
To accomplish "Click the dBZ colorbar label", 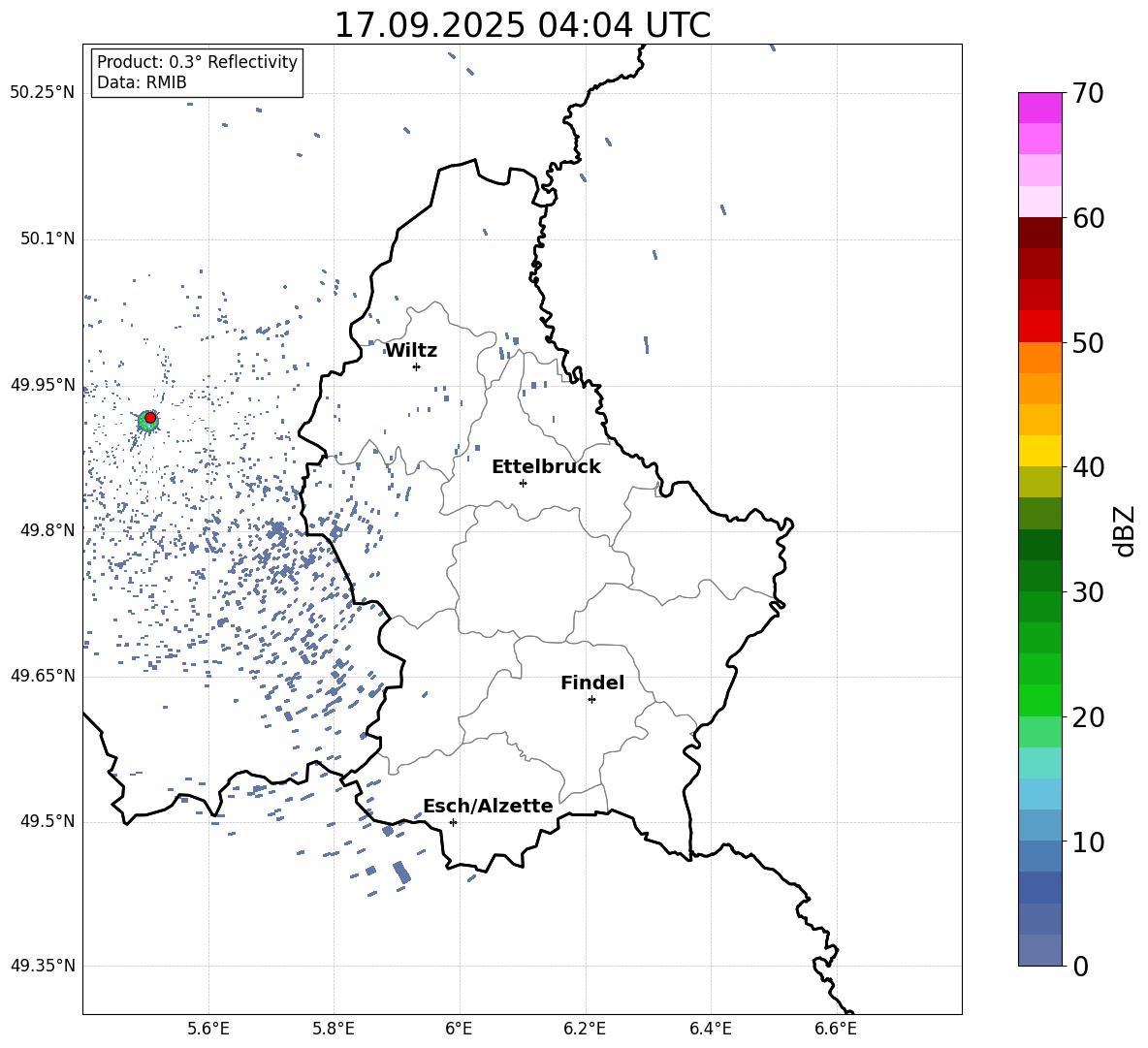I will [1126, 530].
